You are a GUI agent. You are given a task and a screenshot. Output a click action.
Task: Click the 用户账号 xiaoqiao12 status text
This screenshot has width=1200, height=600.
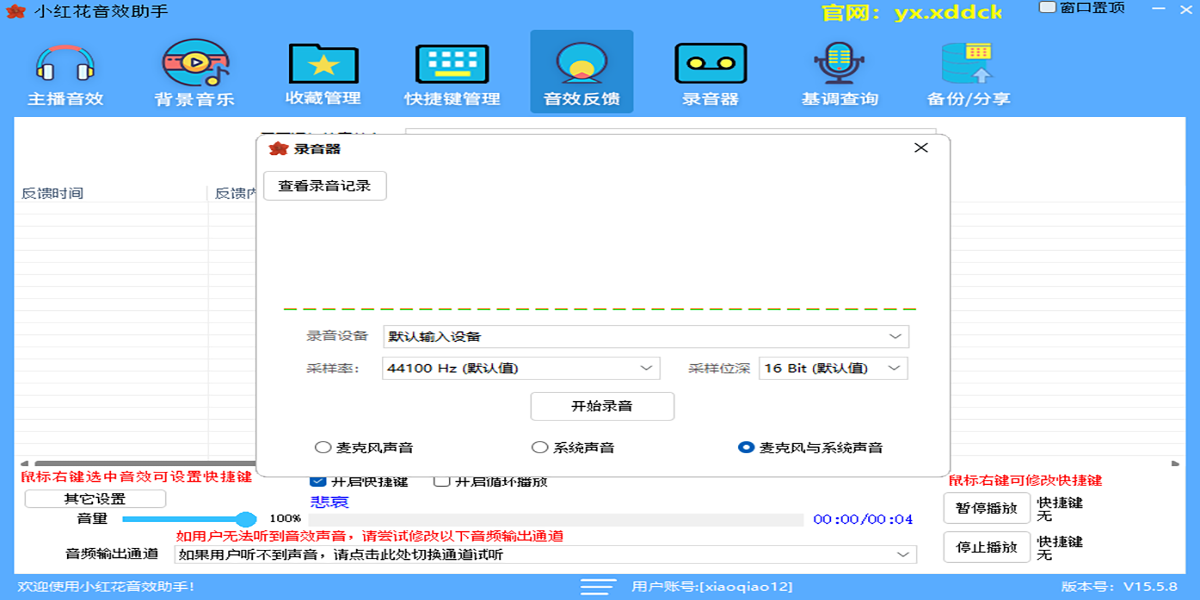pos(712,586)
